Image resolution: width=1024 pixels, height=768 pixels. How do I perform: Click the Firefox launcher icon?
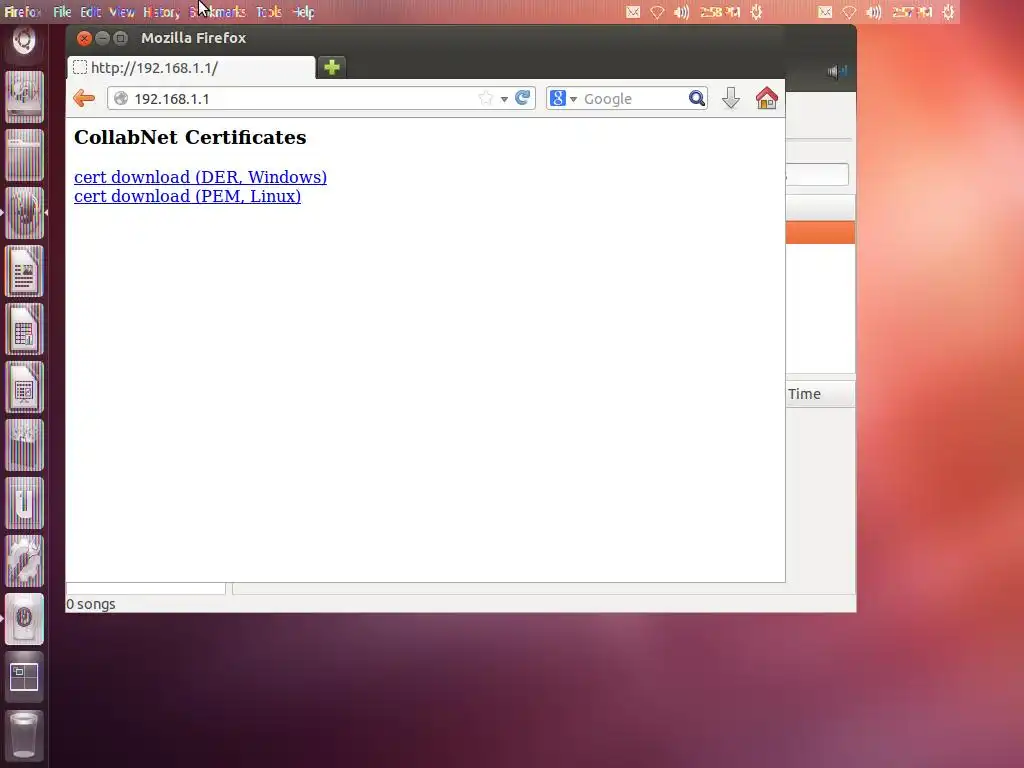coord(25,213)
